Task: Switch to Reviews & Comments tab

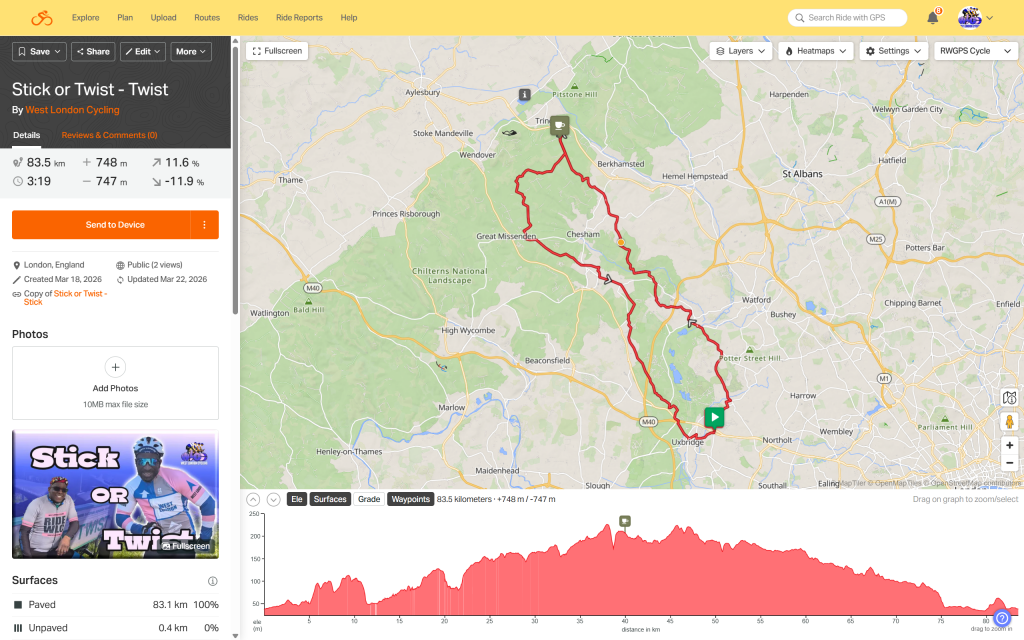Action: point(109,135)
